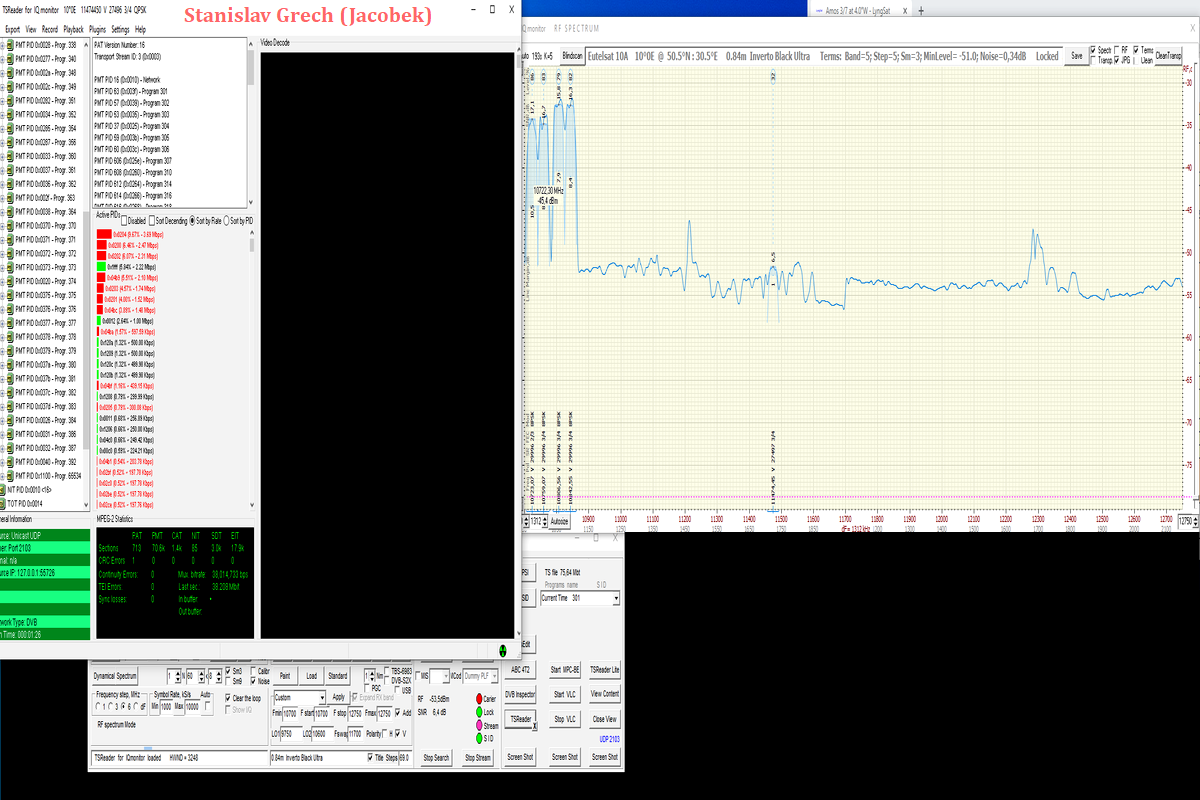
Task: Open the Current Time program dropdown
Action: 615,598
